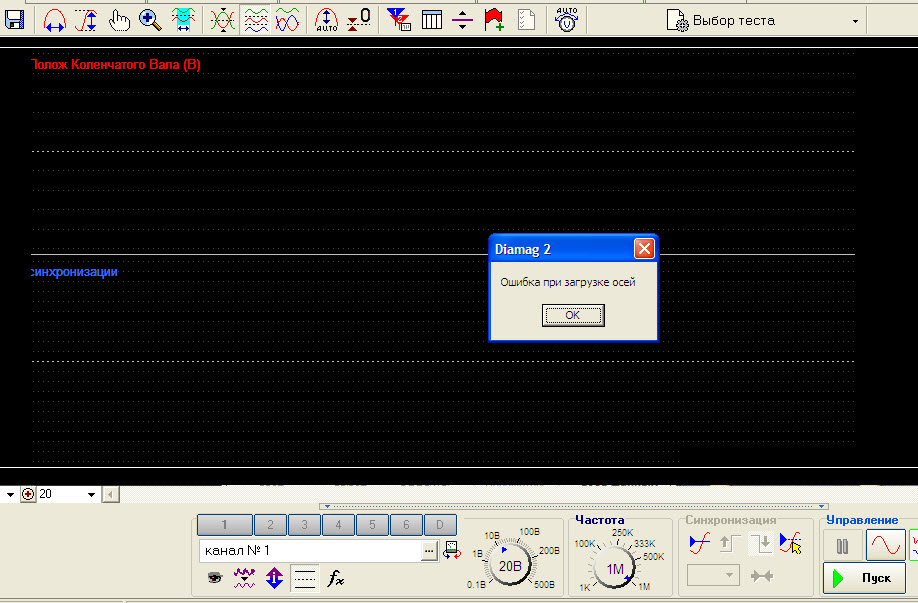Adjust the 1M frequency knob

pos(614,568)
